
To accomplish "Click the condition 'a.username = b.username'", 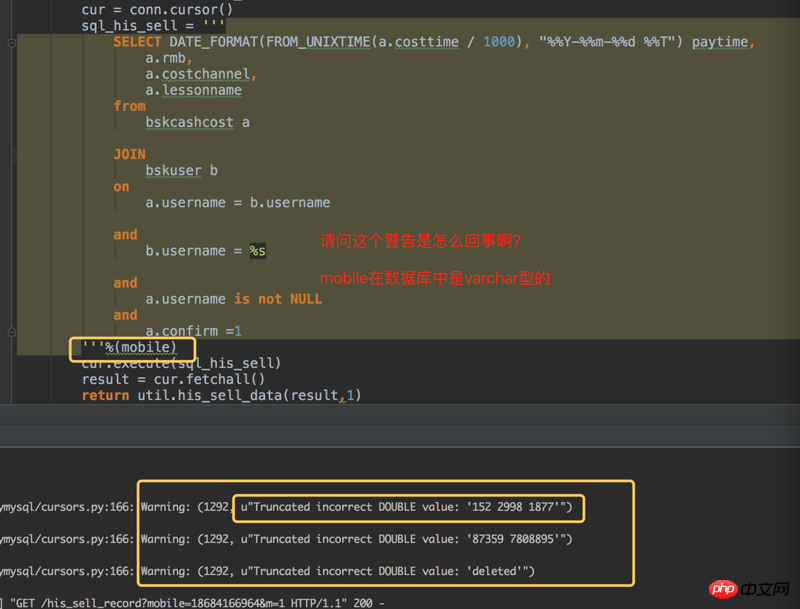I will coord(238,202).
